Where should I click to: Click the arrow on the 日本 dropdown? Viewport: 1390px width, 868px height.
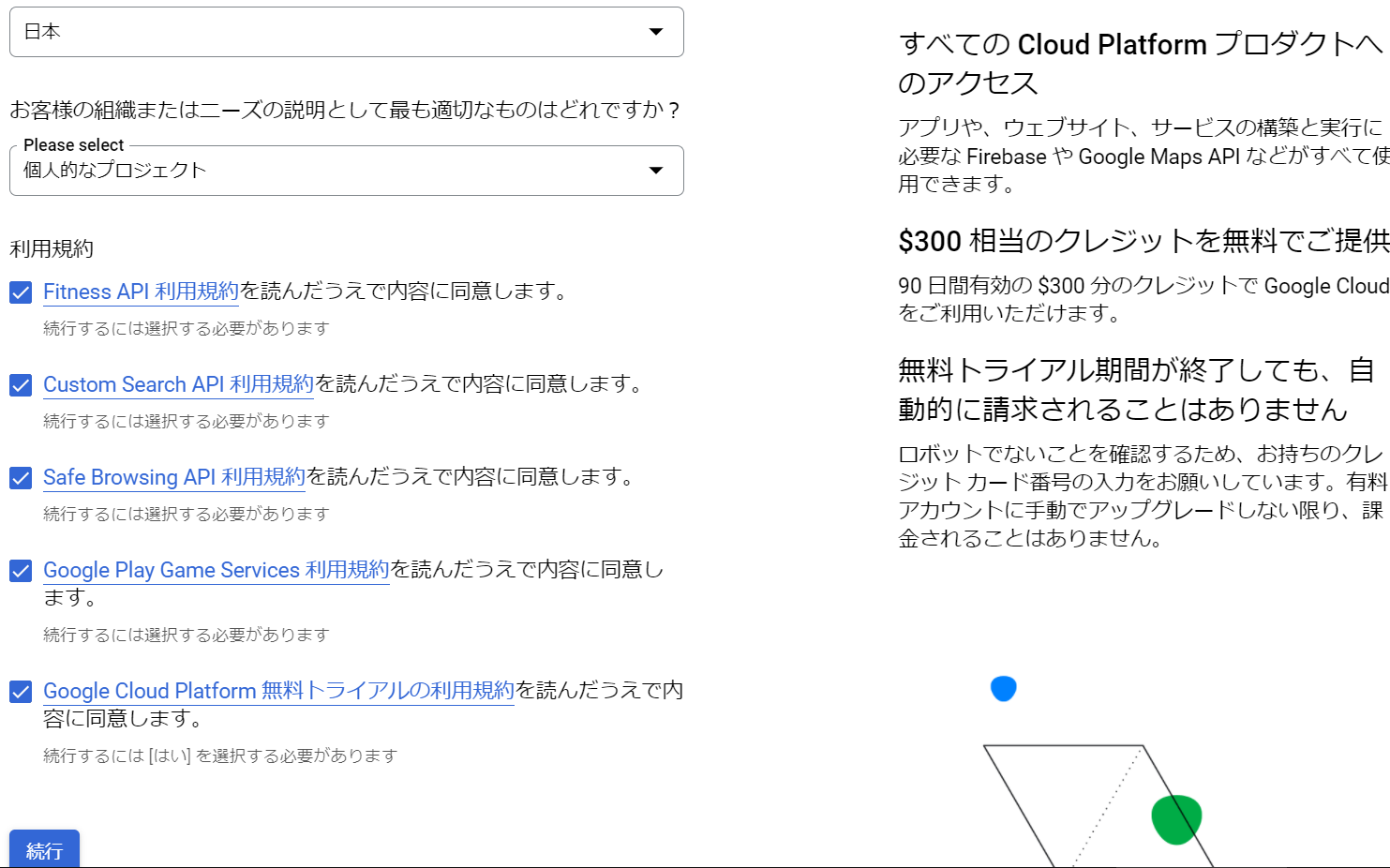656,32
